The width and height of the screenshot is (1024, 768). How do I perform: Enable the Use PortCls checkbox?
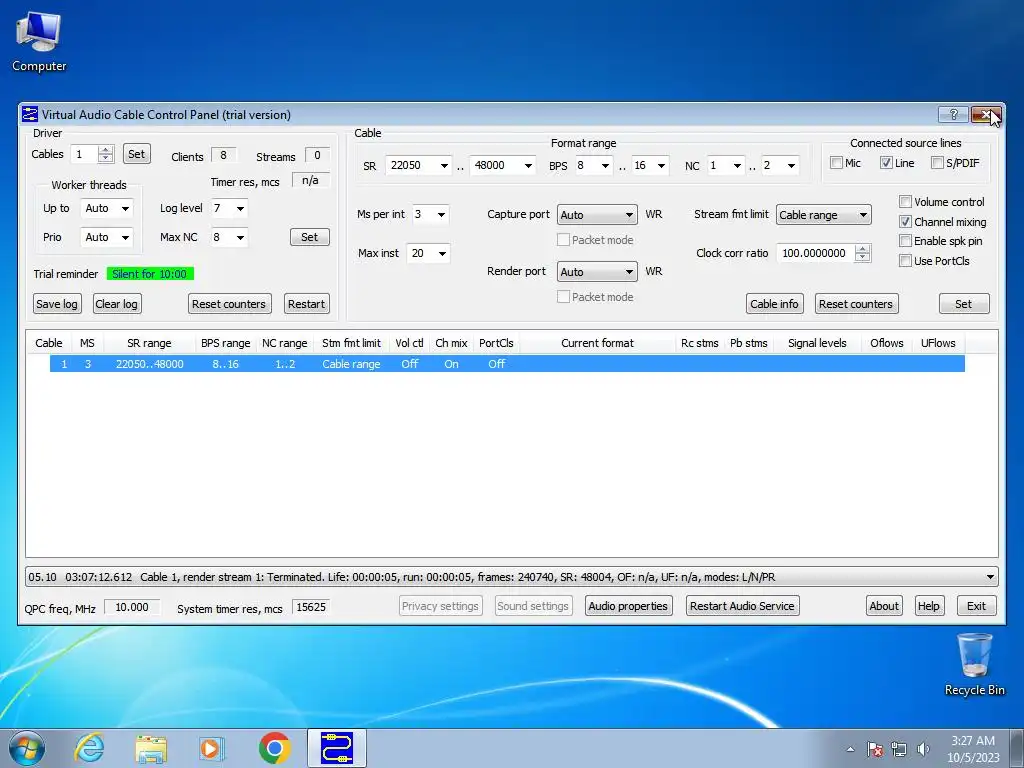coord(905,261)
